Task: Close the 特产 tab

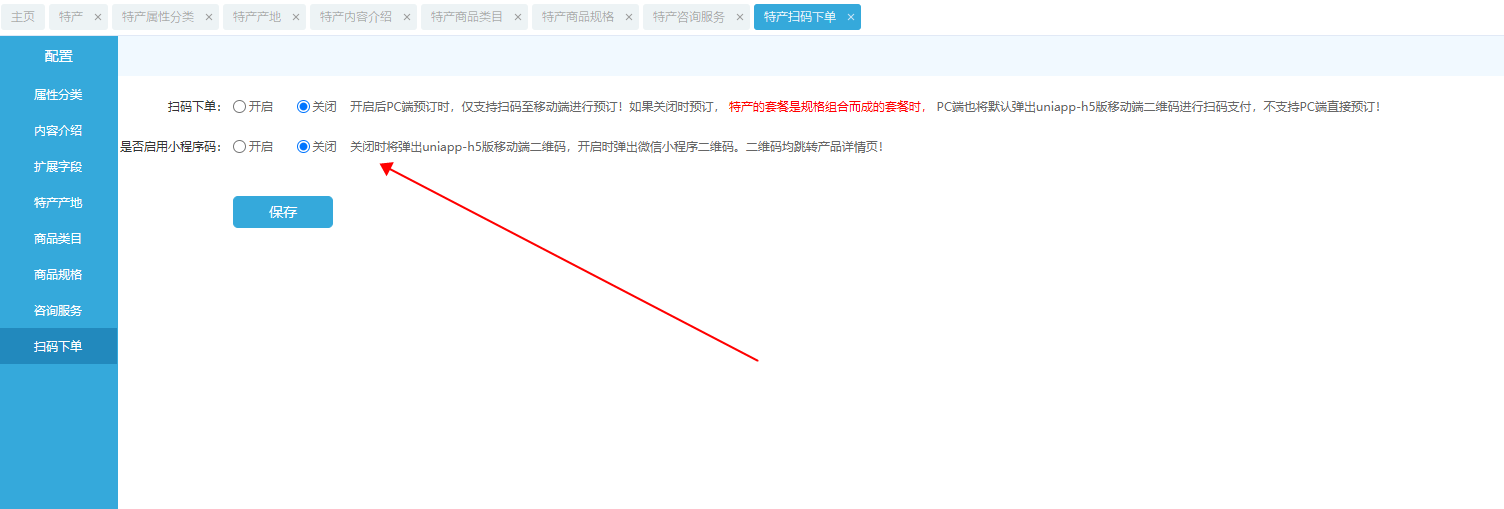Action: (x=98, y=17)
